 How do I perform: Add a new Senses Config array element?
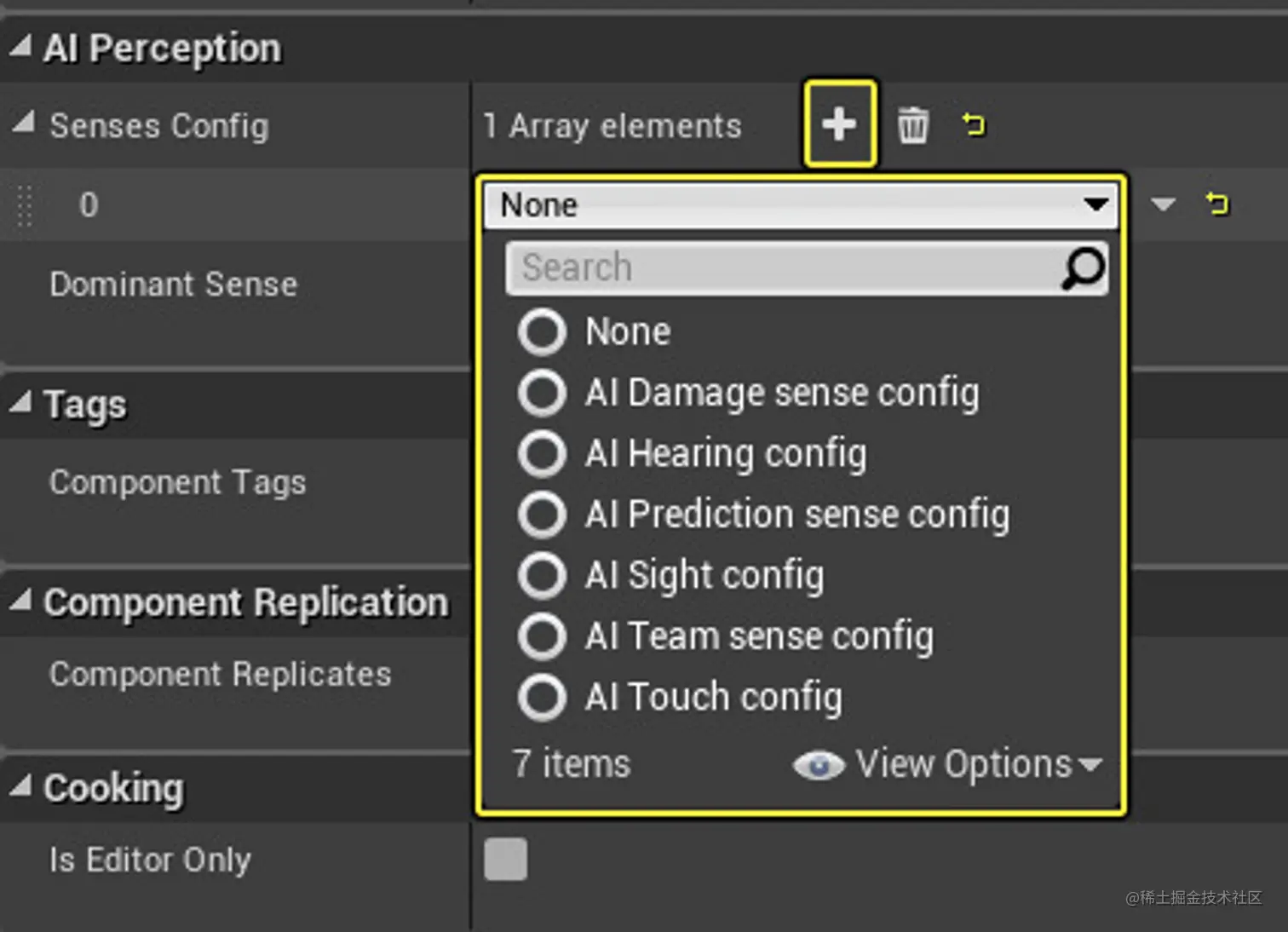pyautogui.click(x=839, y=124)
